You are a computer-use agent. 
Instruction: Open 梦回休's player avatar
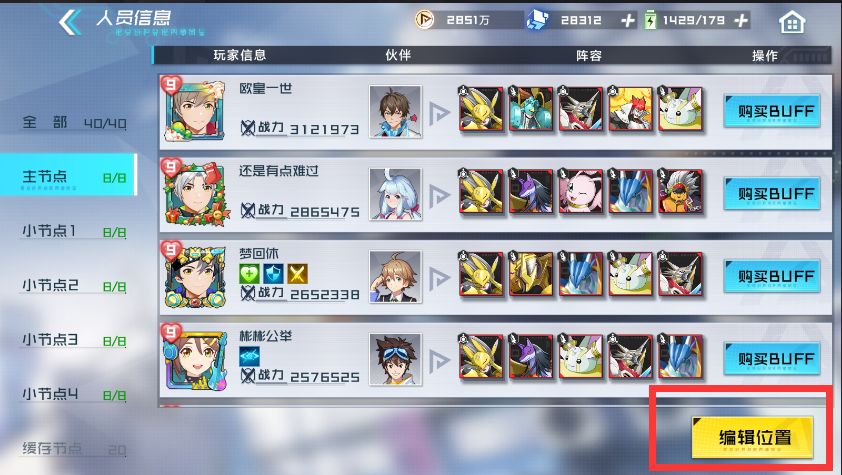[x=194, y=276]
